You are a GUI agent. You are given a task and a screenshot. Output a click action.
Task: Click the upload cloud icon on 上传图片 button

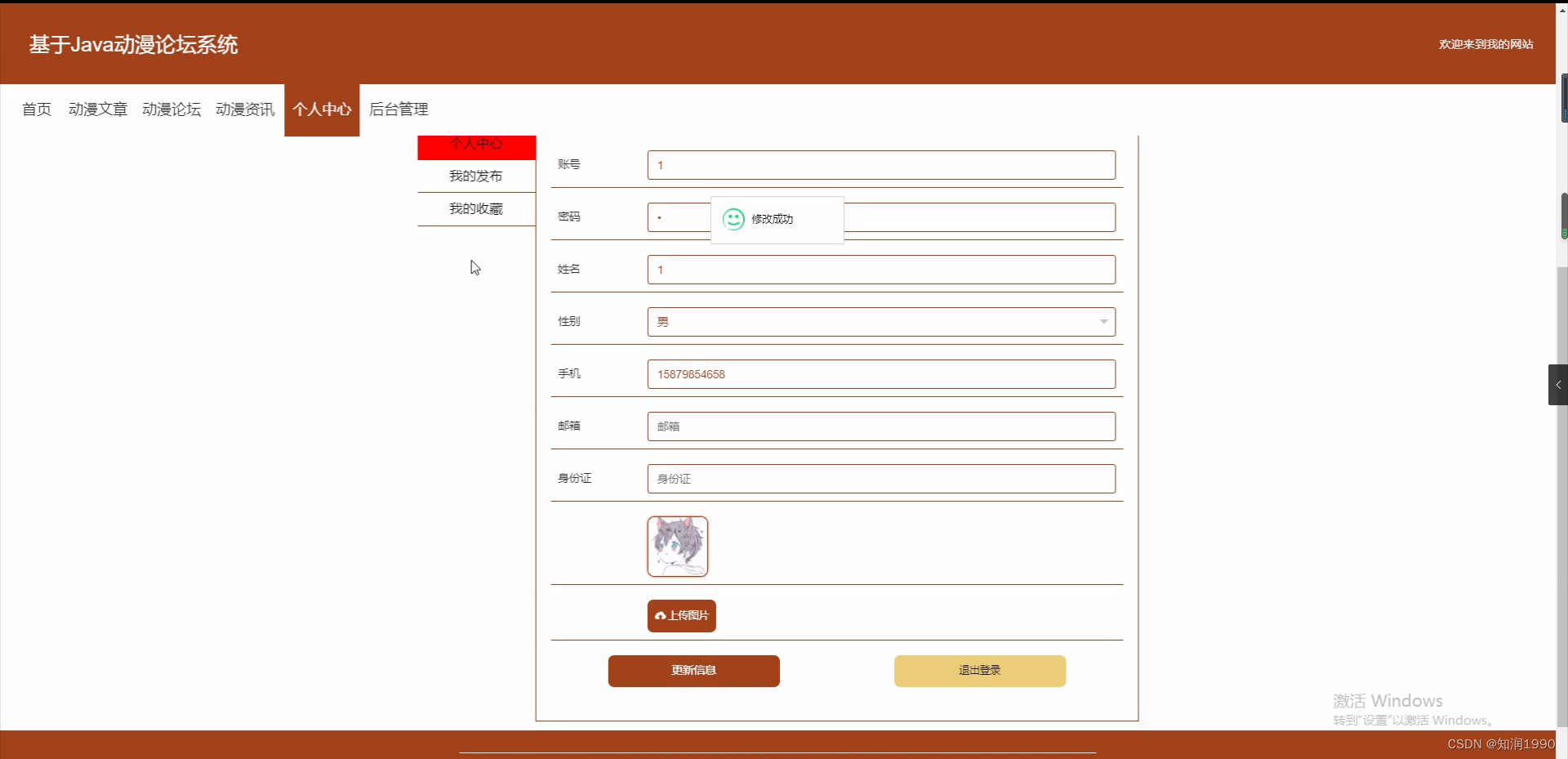[661, 615]
